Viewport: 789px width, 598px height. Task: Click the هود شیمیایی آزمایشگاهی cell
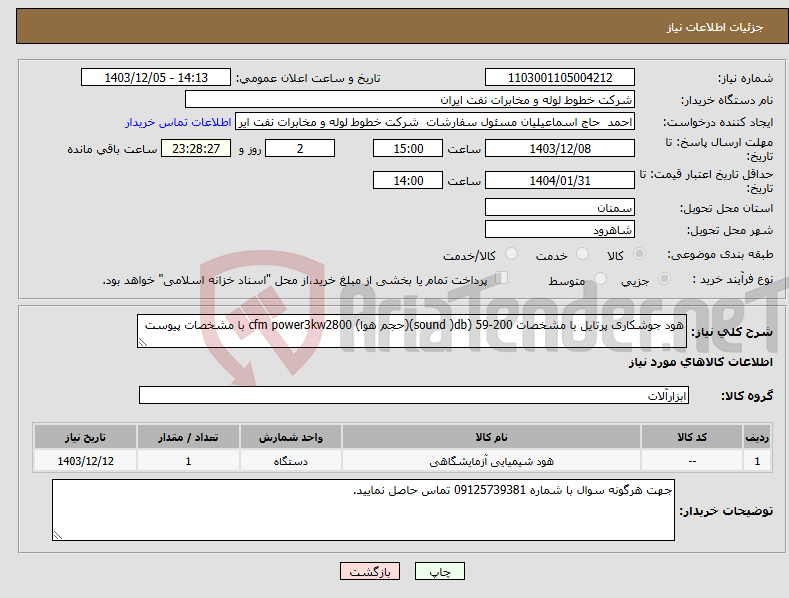point(491,461)
